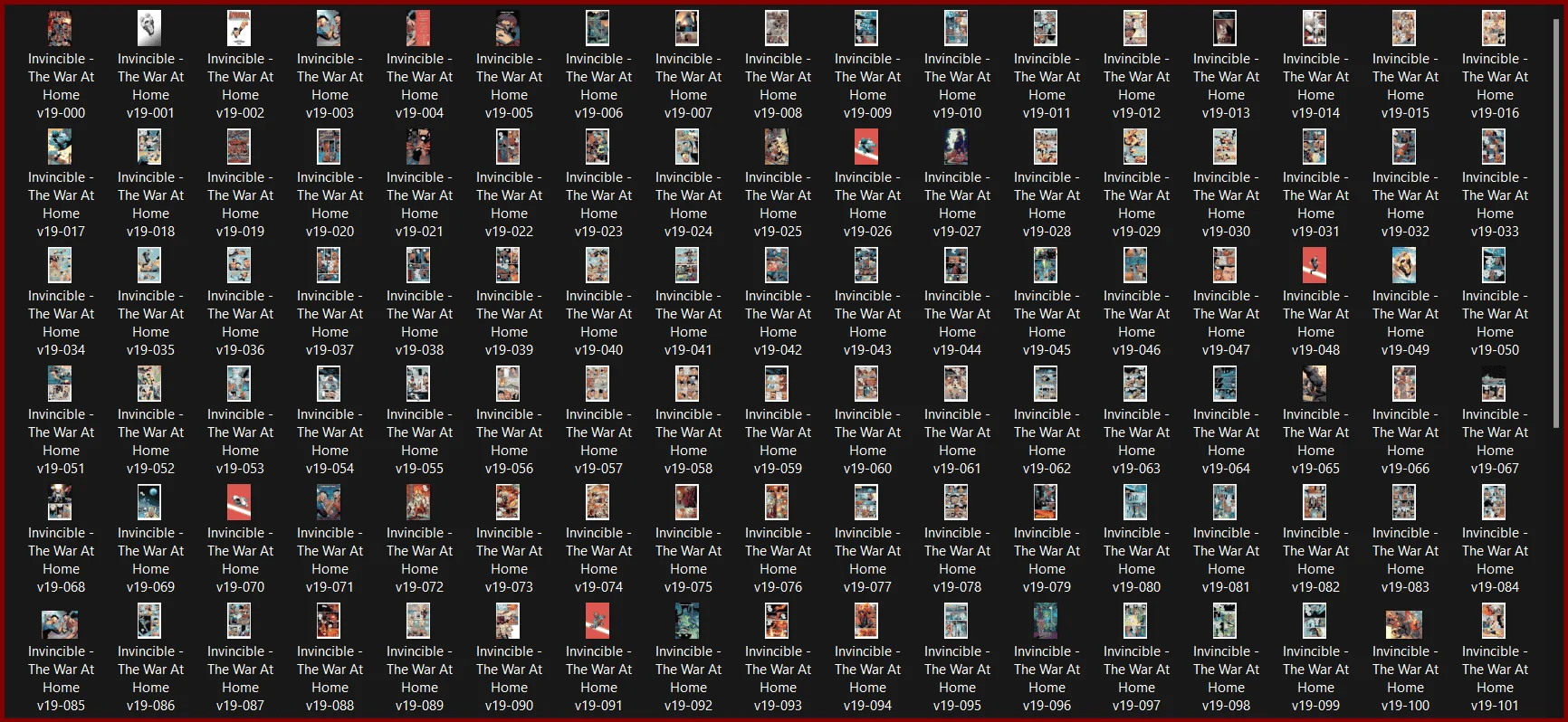Select the v19-019 thumbnail image
This screenshot has height=722, width=1568.
tap(240, 147)
